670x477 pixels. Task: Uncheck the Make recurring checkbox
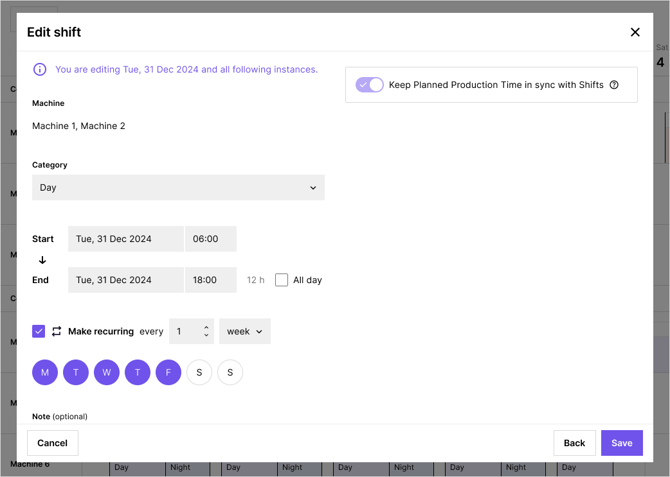(39, 331)
